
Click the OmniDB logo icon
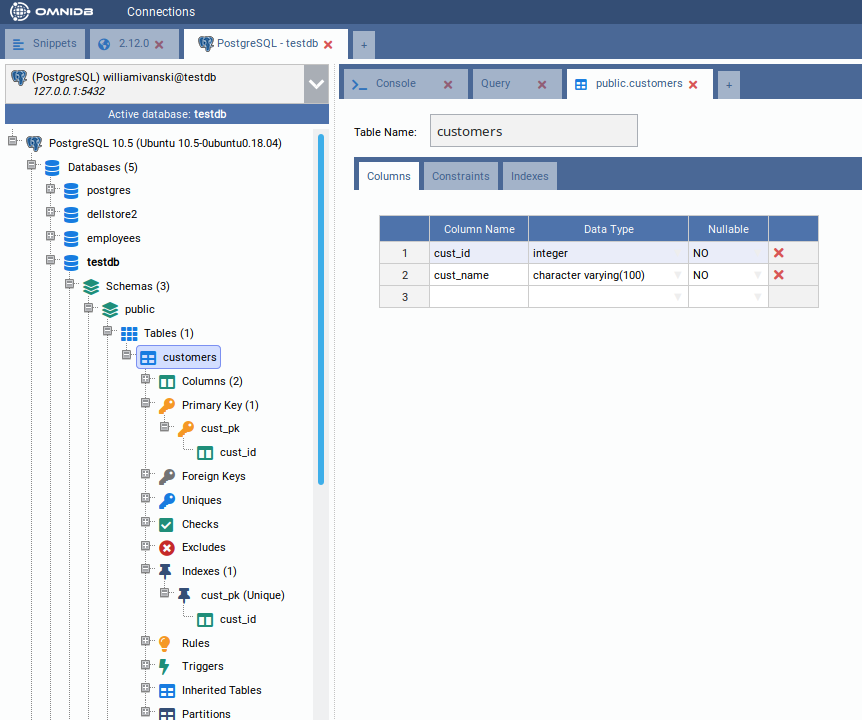20,12
